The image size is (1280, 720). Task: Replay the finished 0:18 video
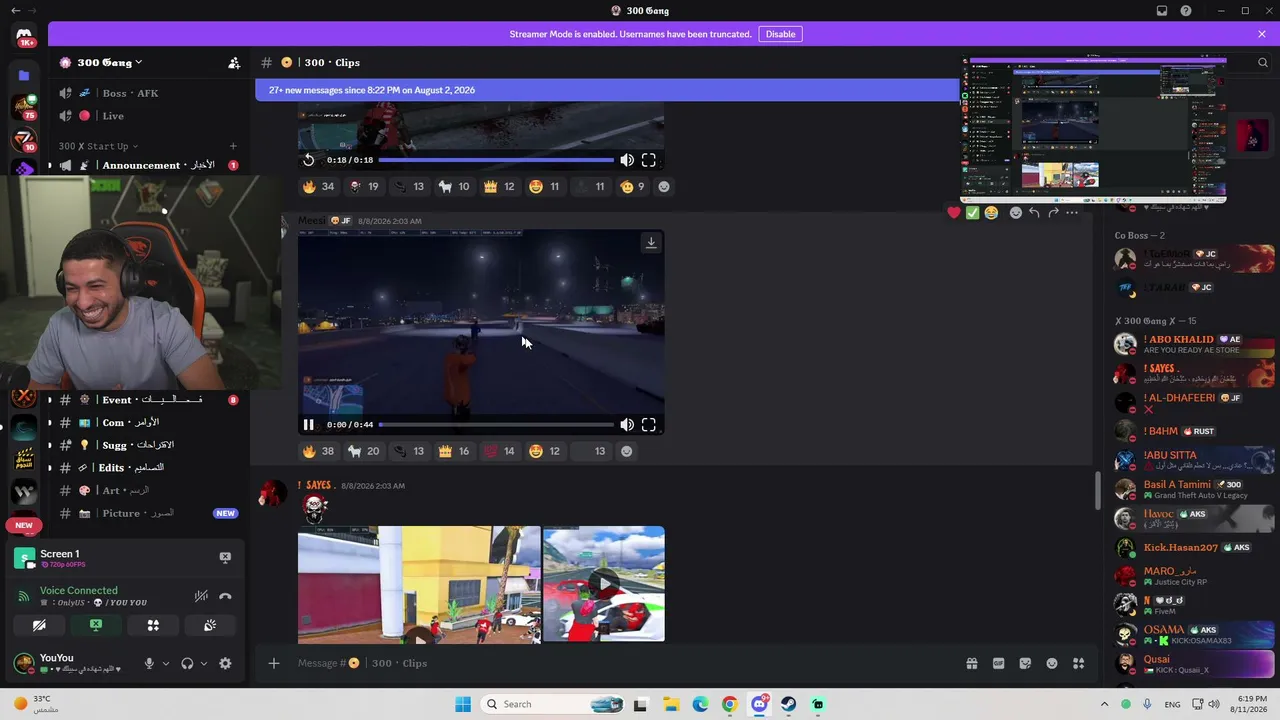(309, 160)
